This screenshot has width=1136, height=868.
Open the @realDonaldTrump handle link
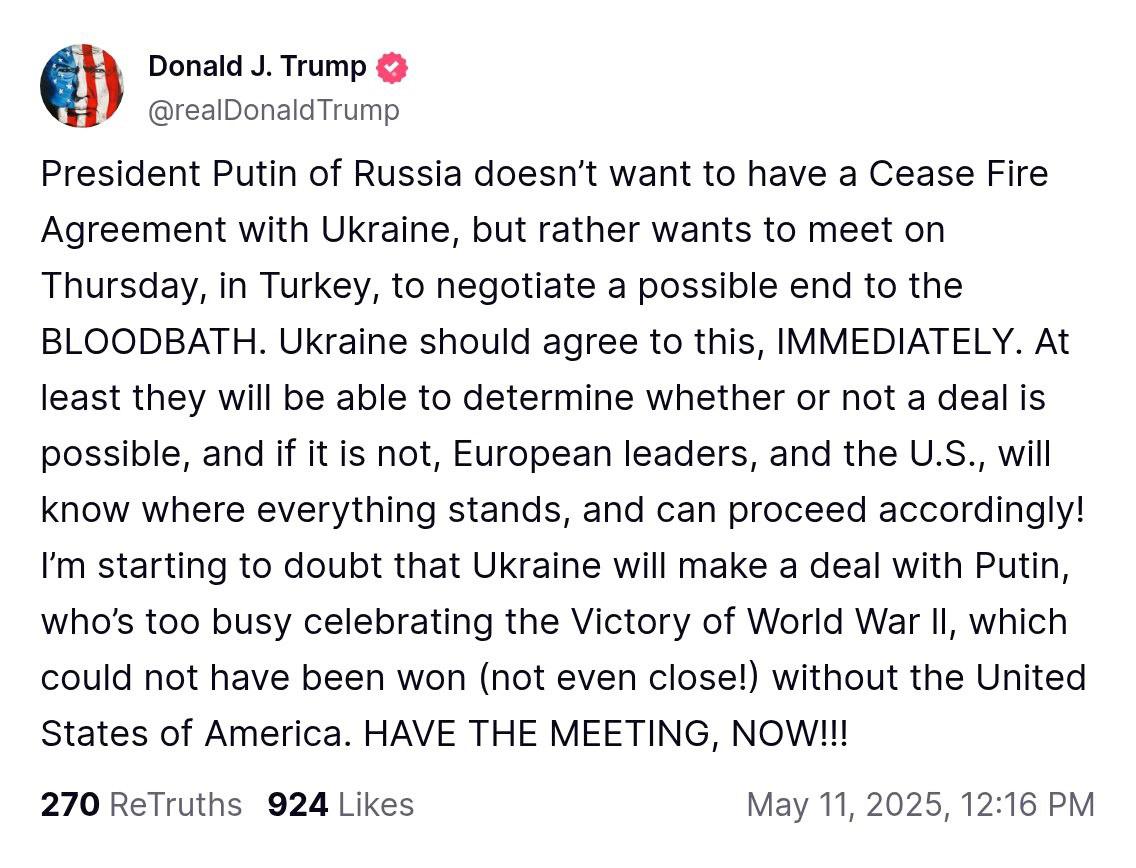[x=273, y=110]
